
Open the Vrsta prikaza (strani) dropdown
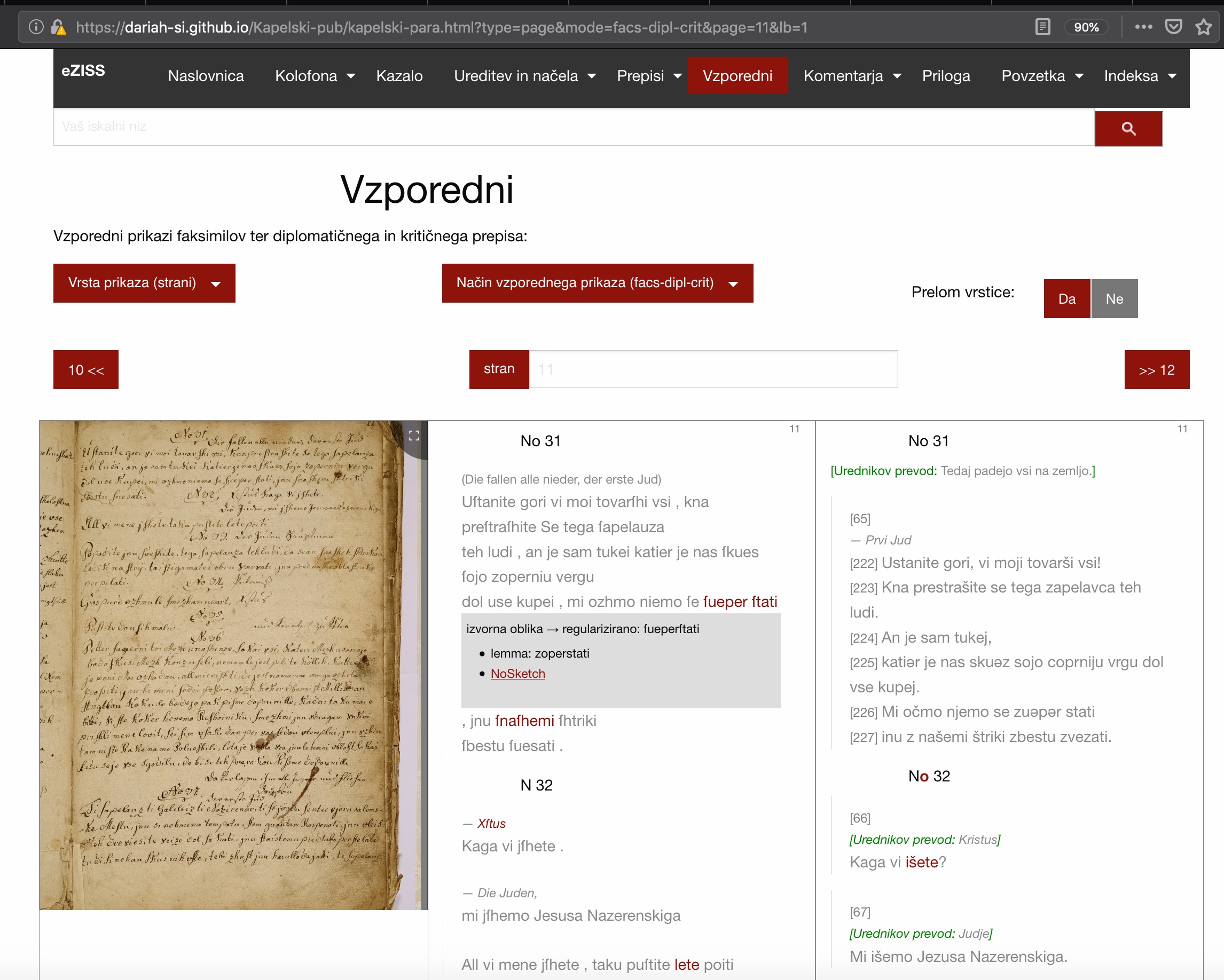coord(144,283)
